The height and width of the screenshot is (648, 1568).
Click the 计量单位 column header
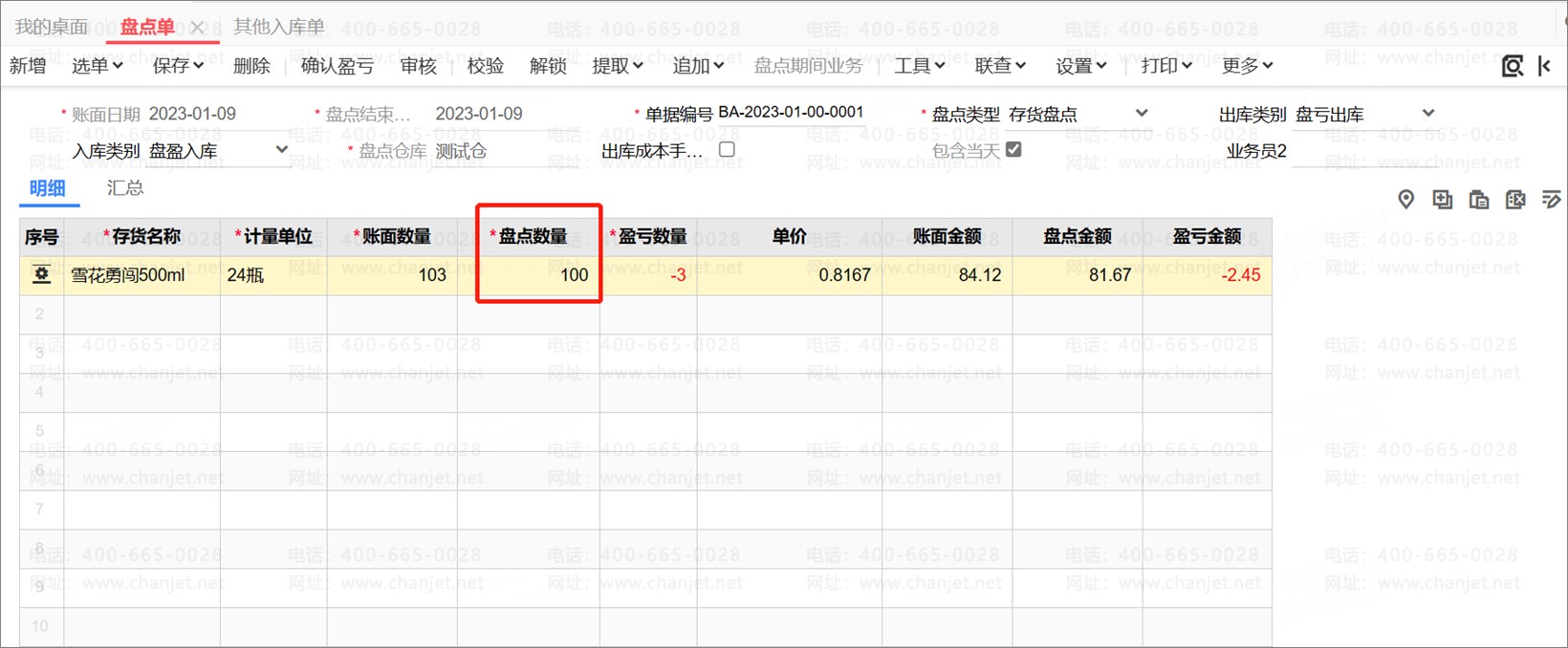click(x=273, y=237)
